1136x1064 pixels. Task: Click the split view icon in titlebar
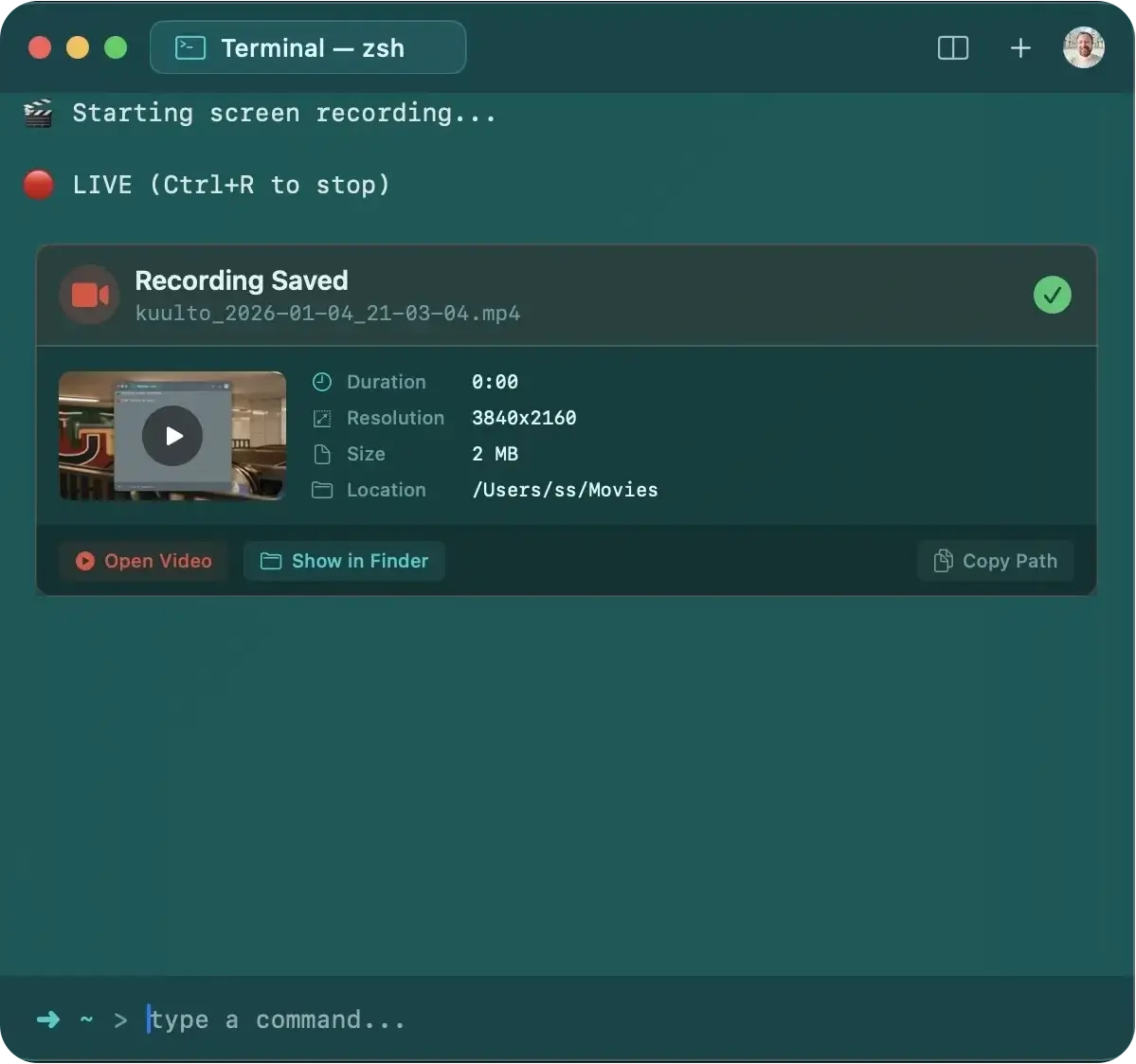click(952, 47)
